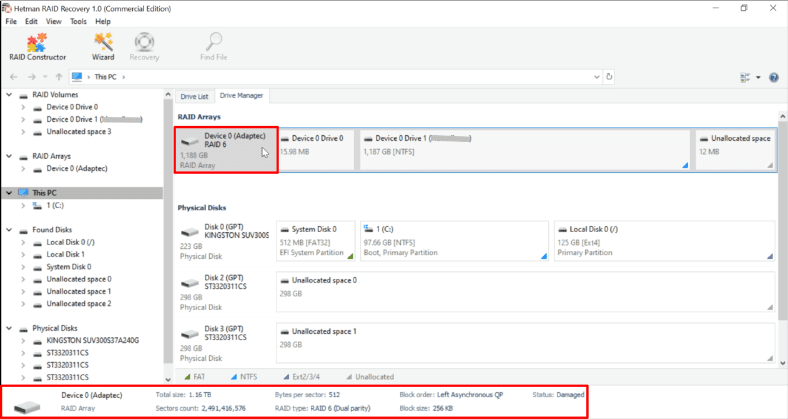Click the address bar input field
The height and width of the screenshot is (419, 788).
[x=336, y=77]
